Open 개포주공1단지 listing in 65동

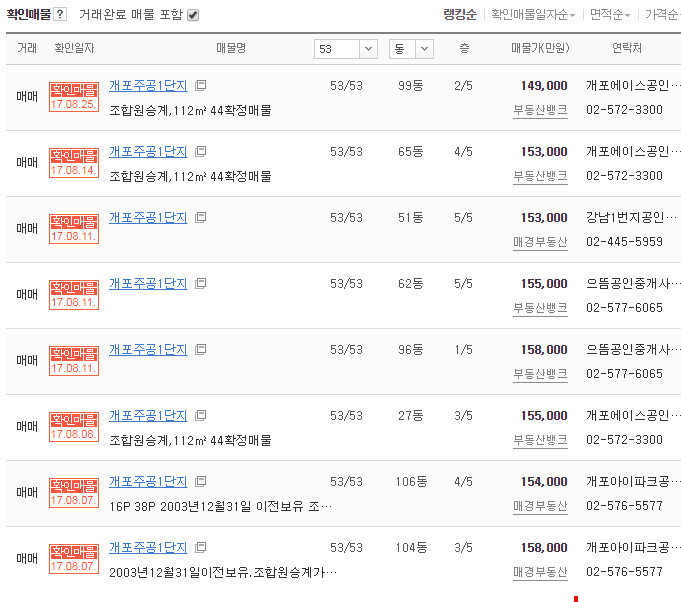point(148,152)
